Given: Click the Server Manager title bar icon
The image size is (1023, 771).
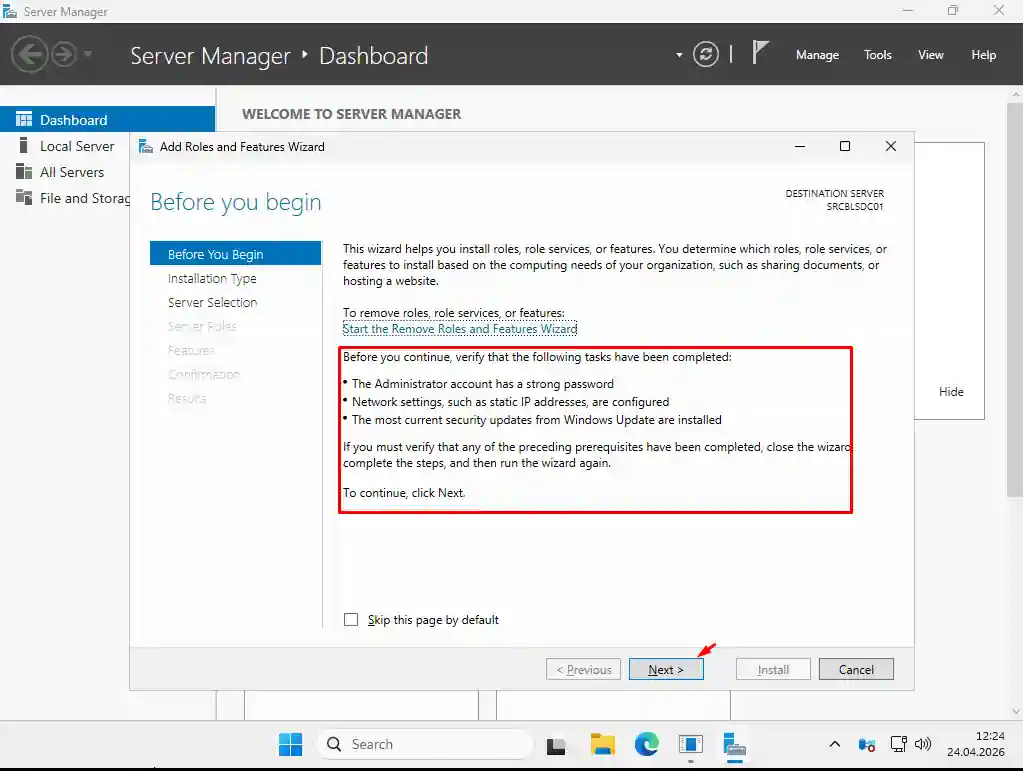Looking at the screenshot, I should 10,11.
